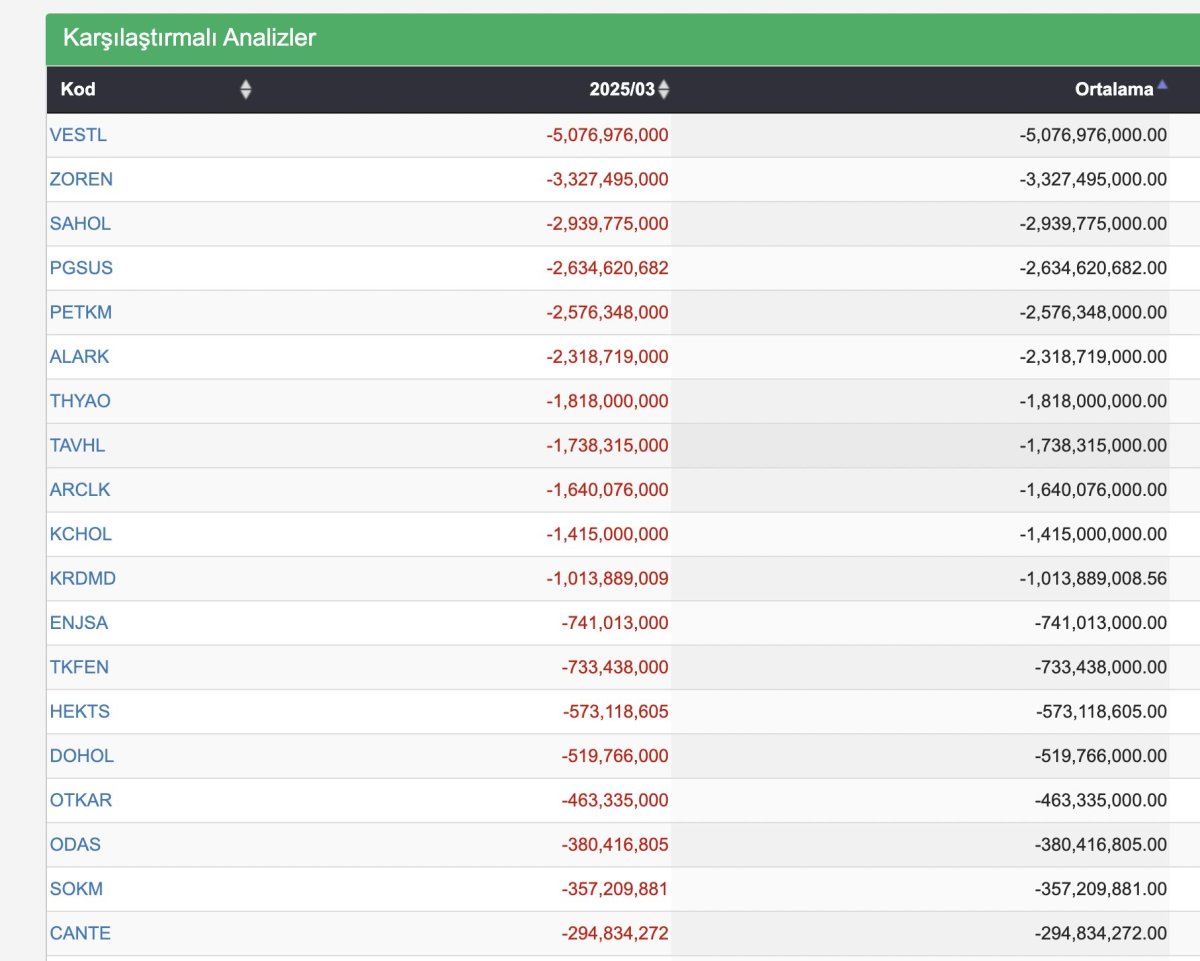Select the THYAO code link
The height and width of the screenshot is (961, 1200).
[x=80, y=401]
